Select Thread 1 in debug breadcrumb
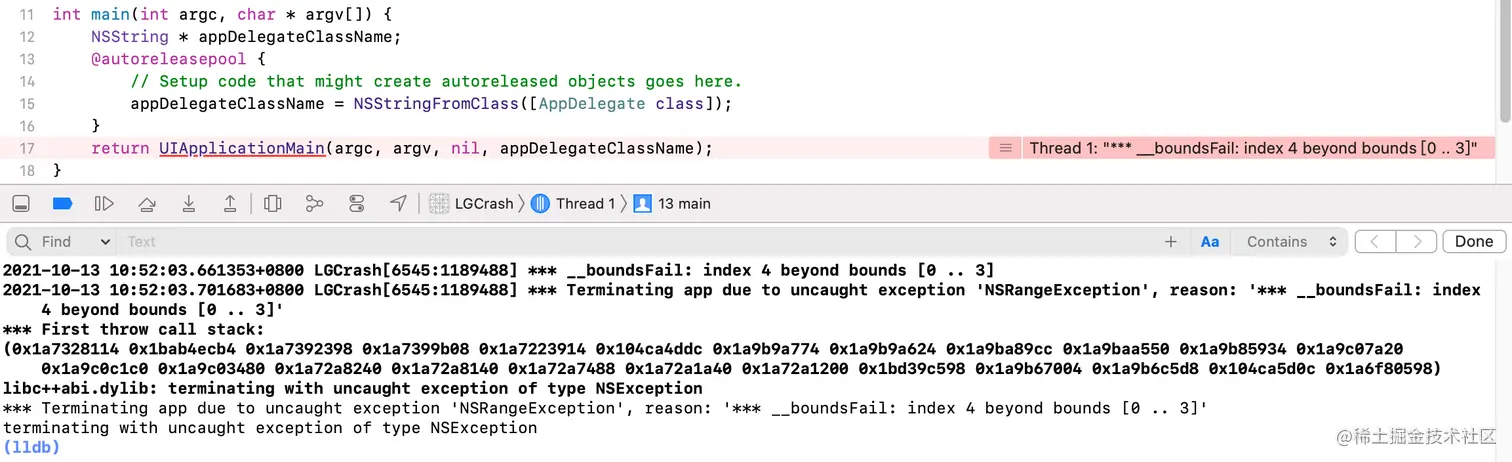This screenshot has height=462, width=1512. 573,204
